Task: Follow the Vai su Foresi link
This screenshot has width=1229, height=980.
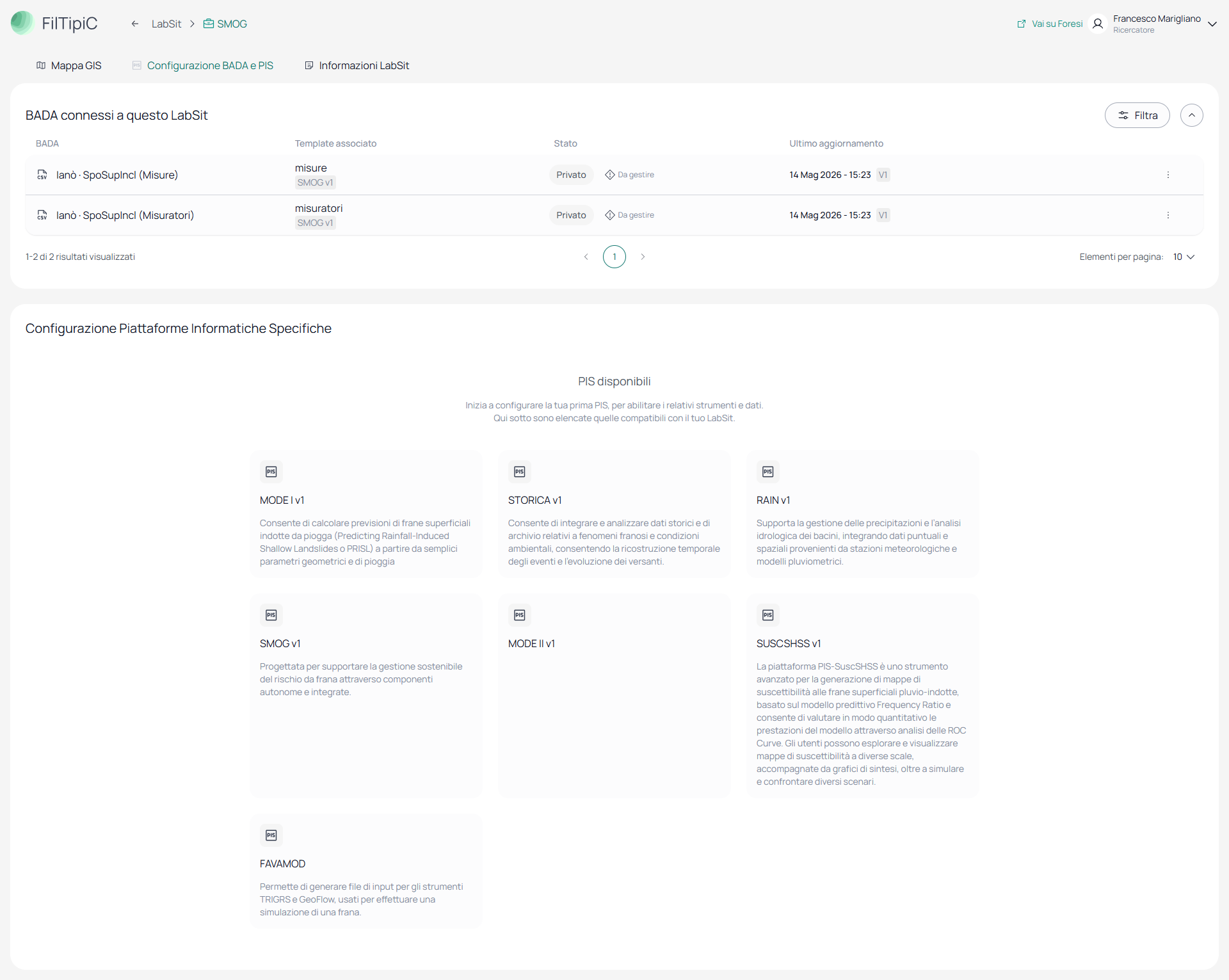Action: pyautogui.click(x=1050, y=24)
